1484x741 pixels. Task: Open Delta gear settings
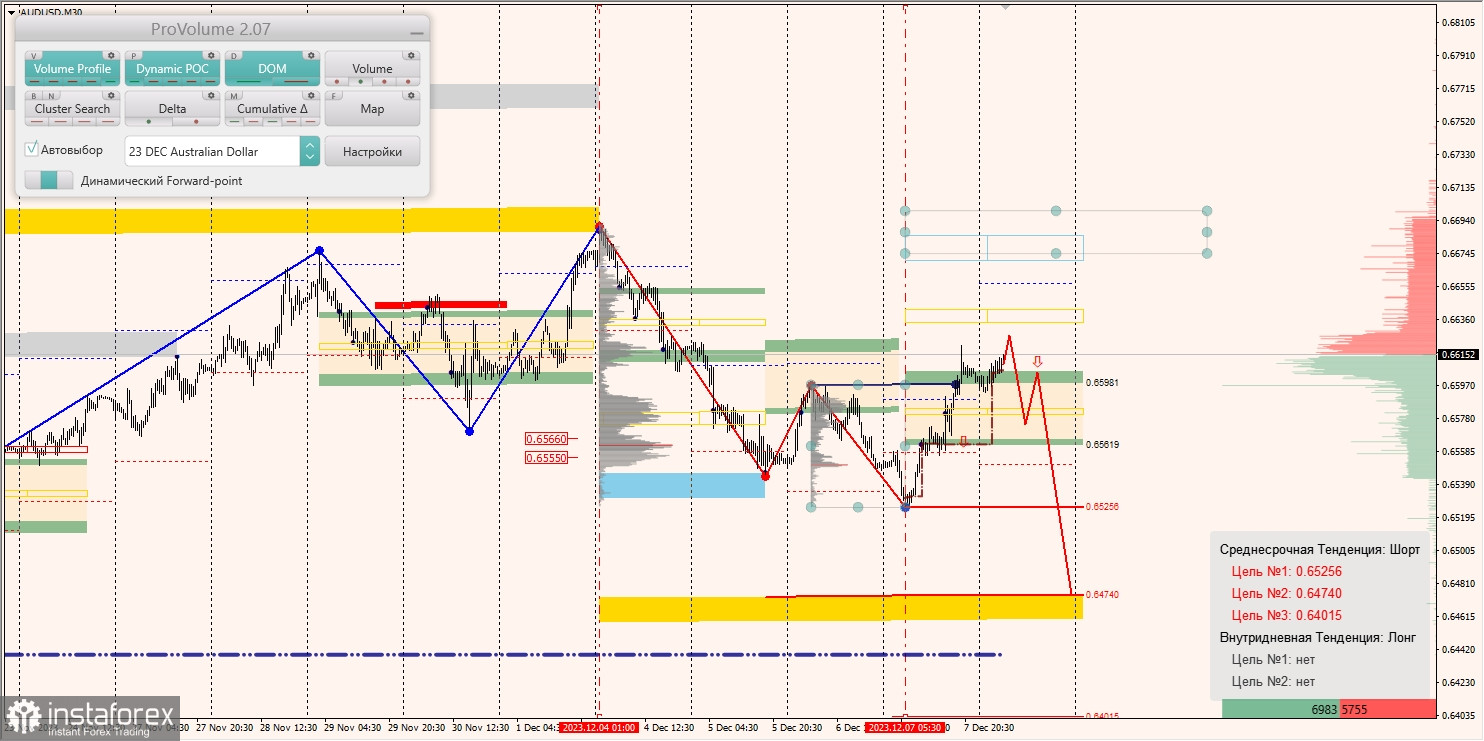211,95
